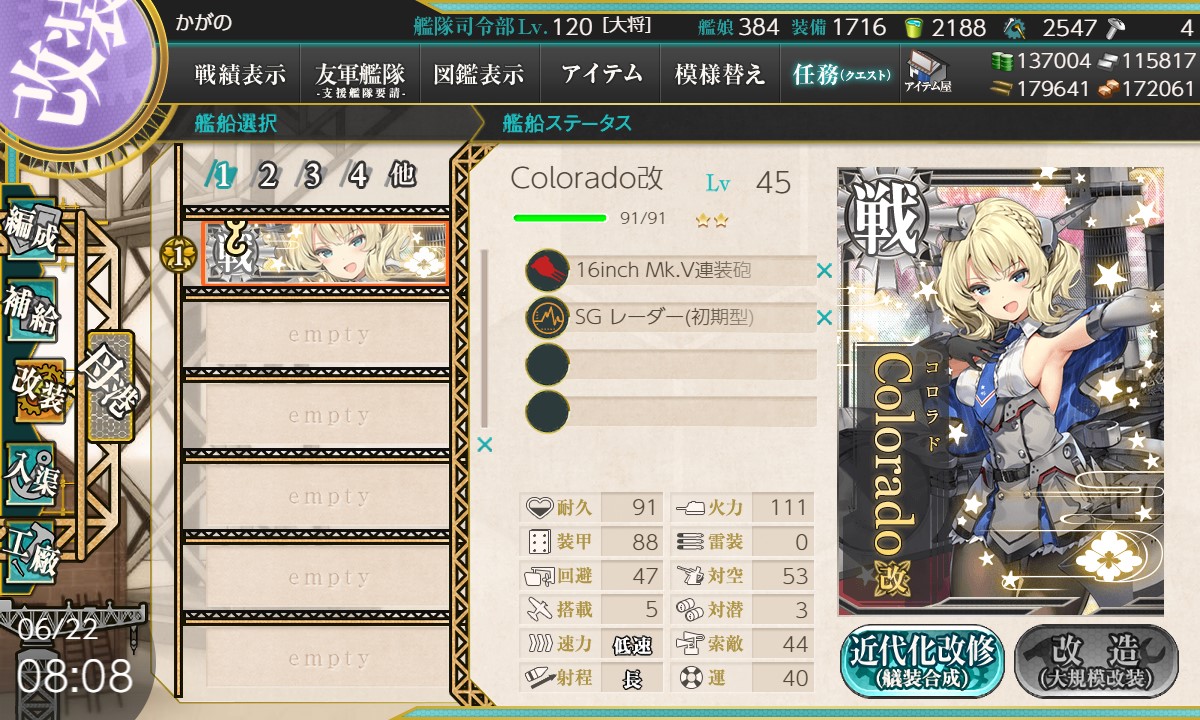Remove all equipment with the lower X
Screen dimensions: 1200x720
tap(485, 444)
